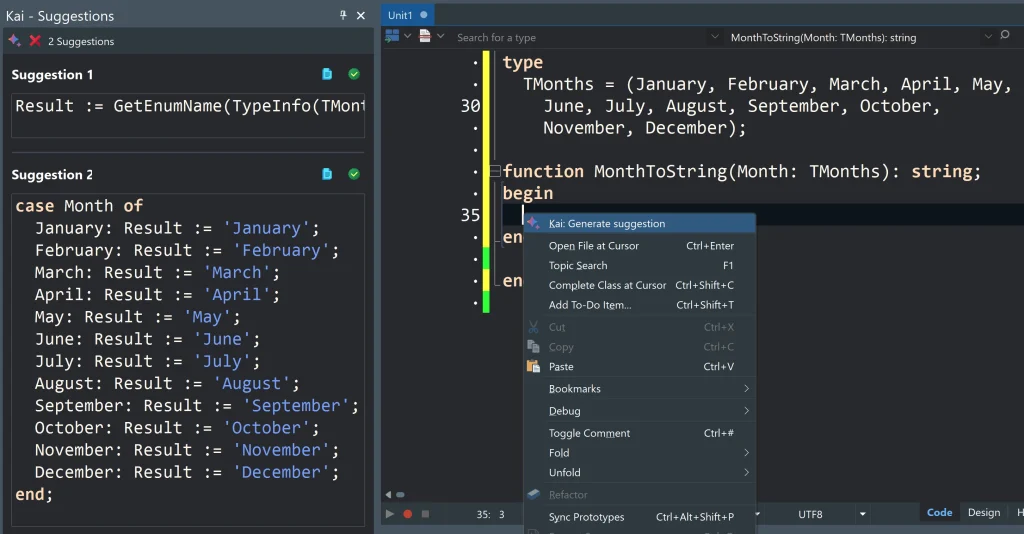Viewport: 1024px width, 534px height.
Task: Copy Suggestion 2 with the blue document icon
Action: [327, 174]
